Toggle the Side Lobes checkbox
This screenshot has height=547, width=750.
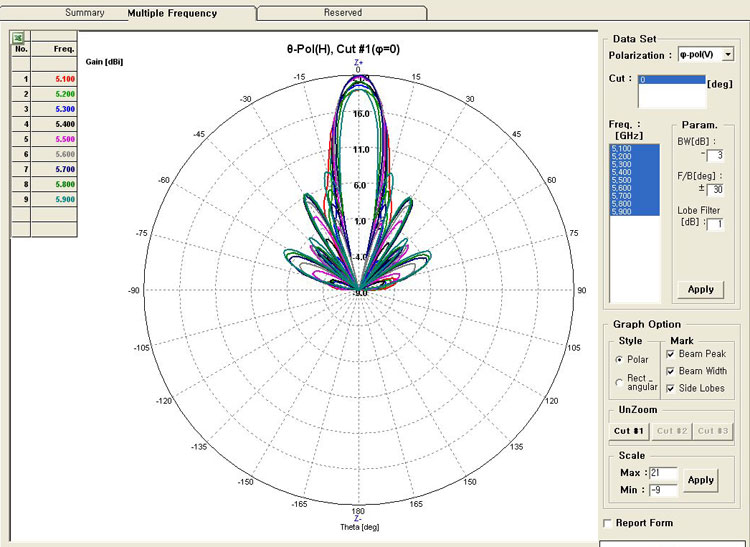pos(671,388)
